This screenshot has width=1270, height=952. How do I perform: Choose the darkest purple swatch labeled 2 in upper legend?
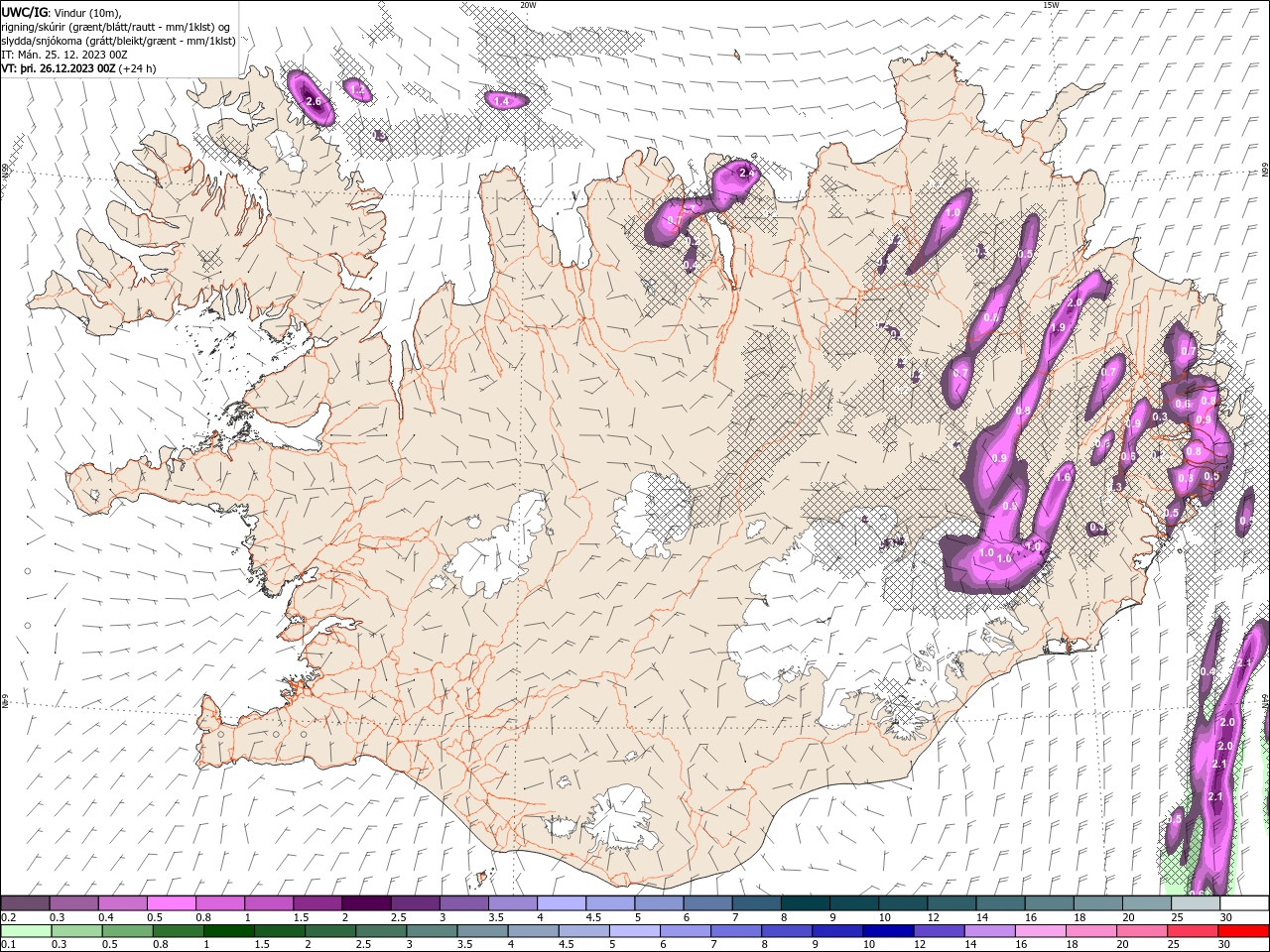tap(366, 903)
